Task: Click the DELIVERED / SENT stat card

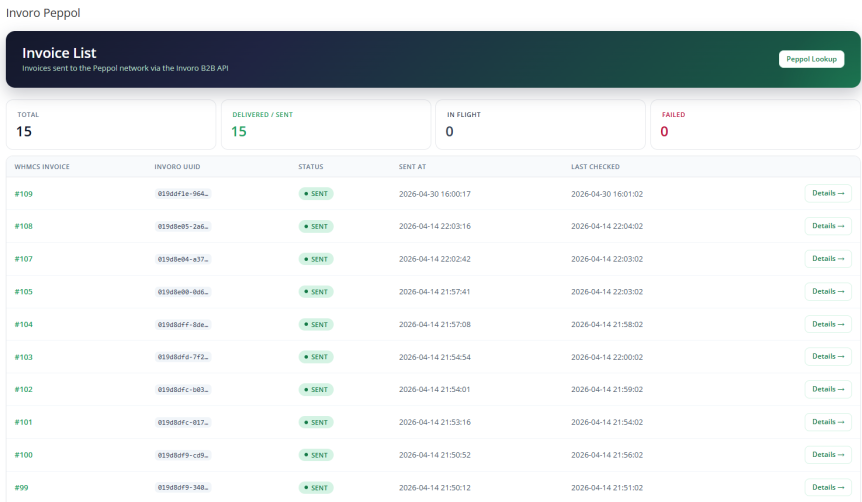Action: [x=326, y=124]
